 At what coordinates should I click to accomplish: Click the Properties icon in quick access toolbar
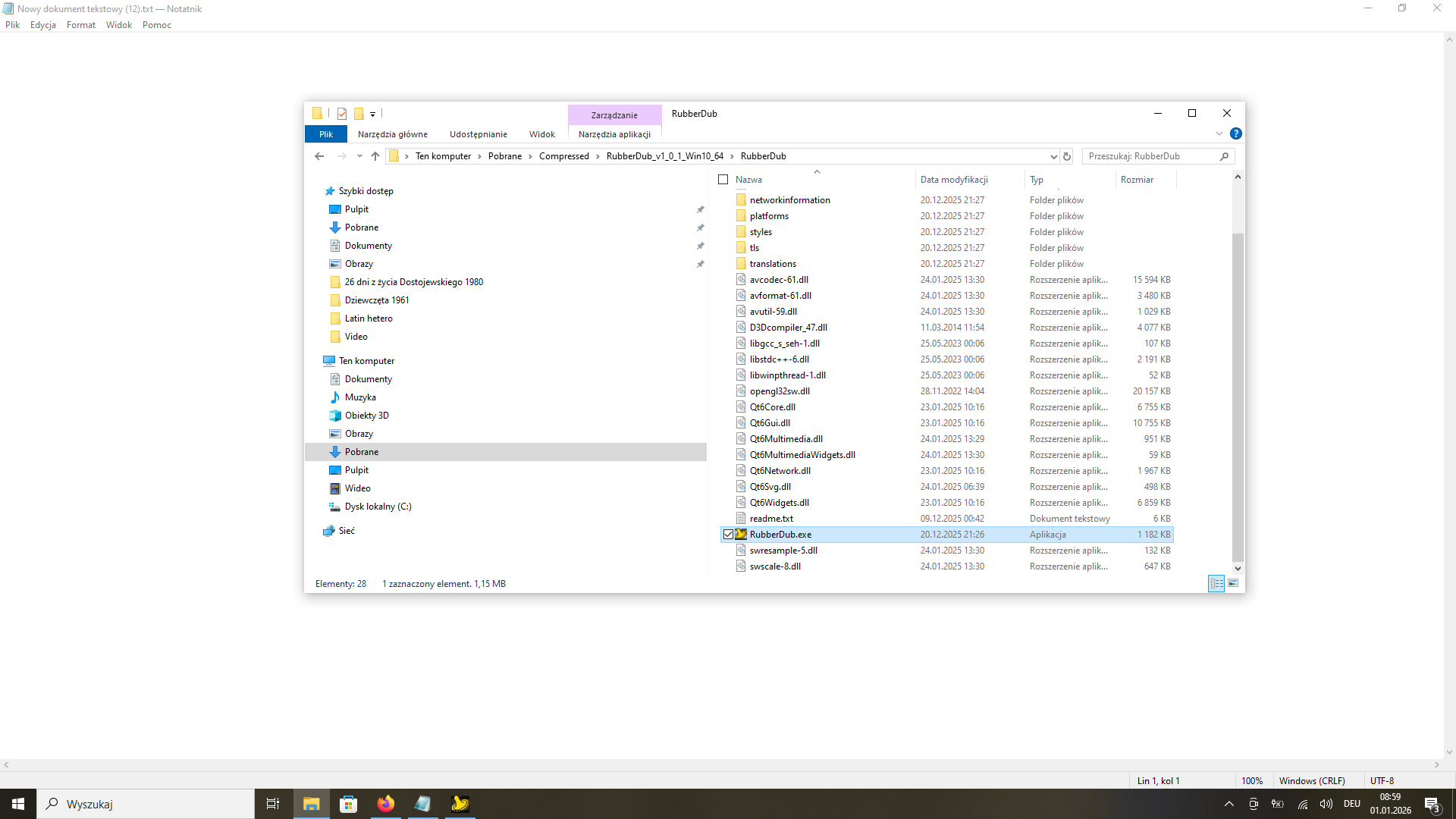click(342, 114)
